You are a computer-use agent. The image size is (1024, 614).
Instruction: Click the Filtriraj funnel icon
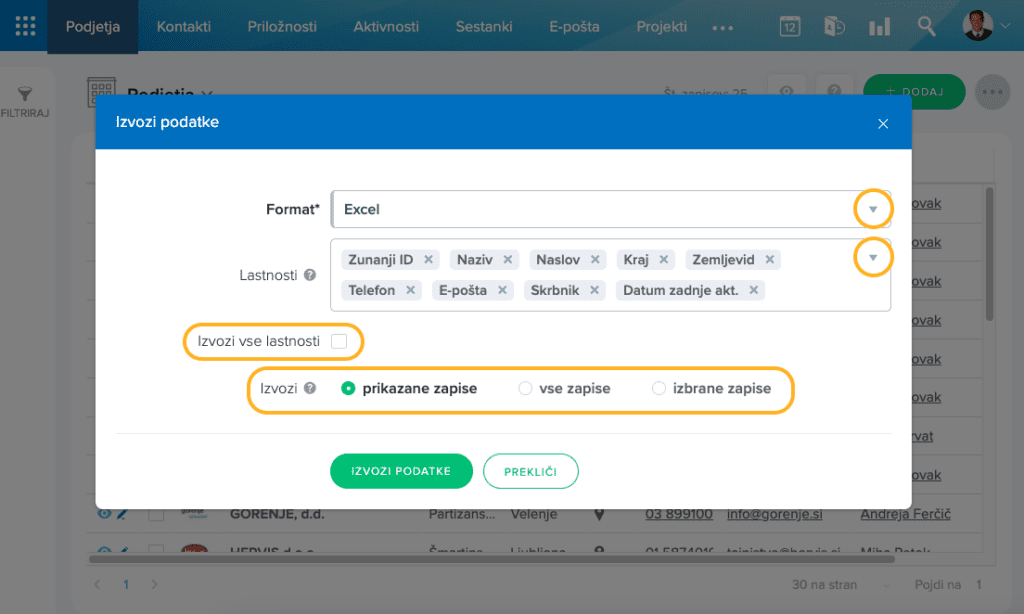point(25,94)
